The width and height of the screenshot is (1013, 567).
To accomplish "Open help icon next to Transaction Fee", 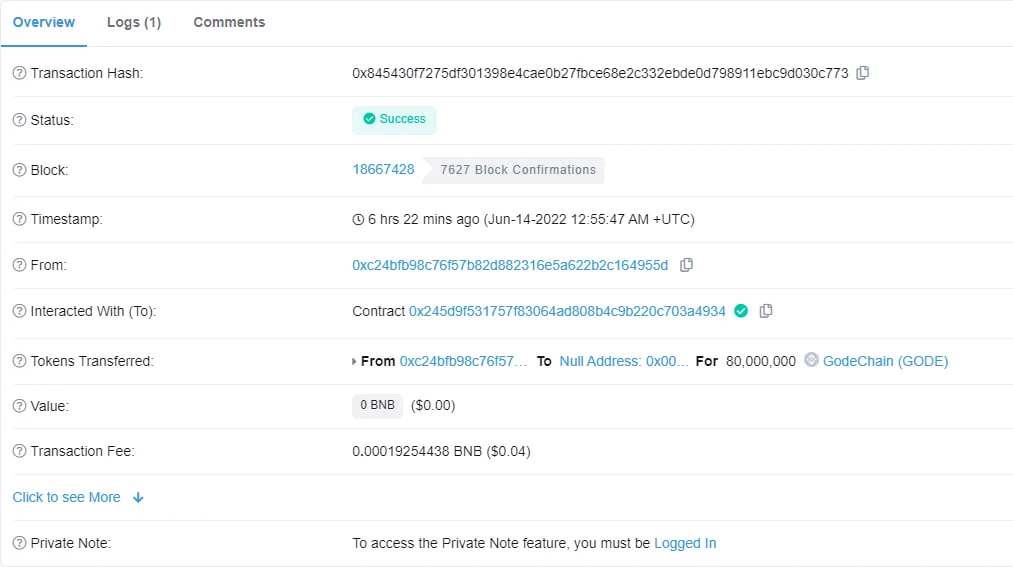I will point(19,451).
